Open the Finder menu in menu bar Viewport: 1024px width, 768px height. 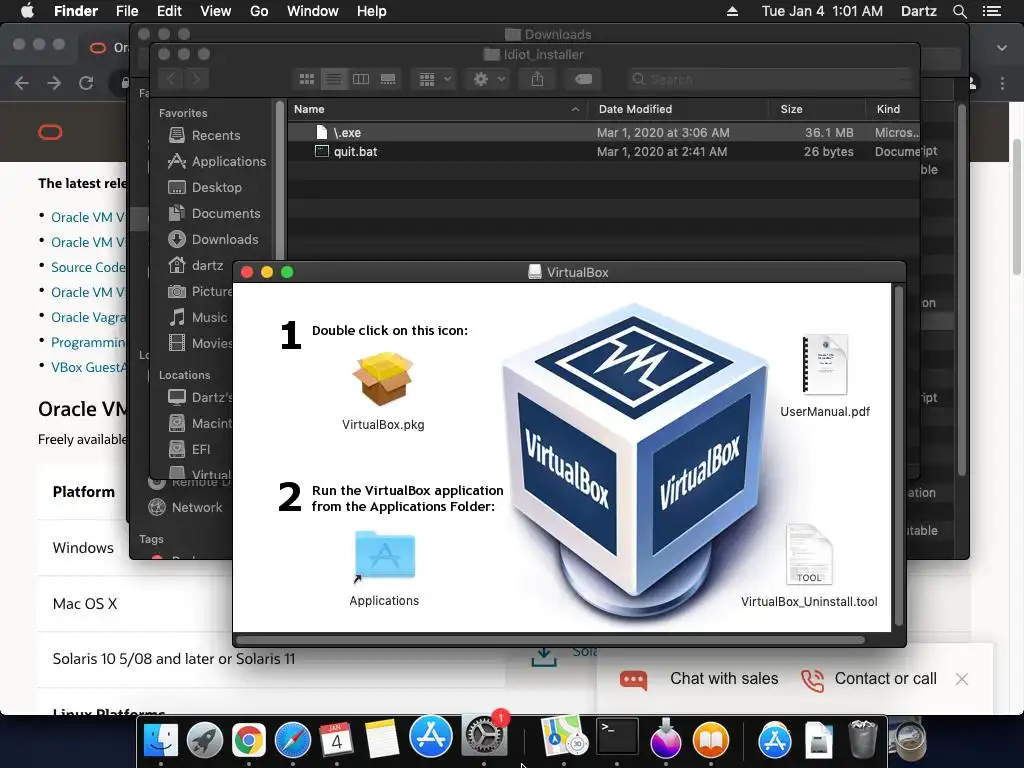point(76,11)
